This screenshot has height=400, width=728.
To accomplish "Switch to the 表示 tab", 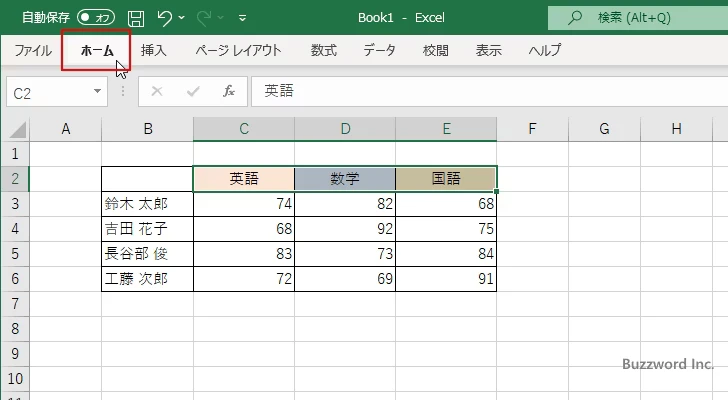I will [x=488, y=50].
